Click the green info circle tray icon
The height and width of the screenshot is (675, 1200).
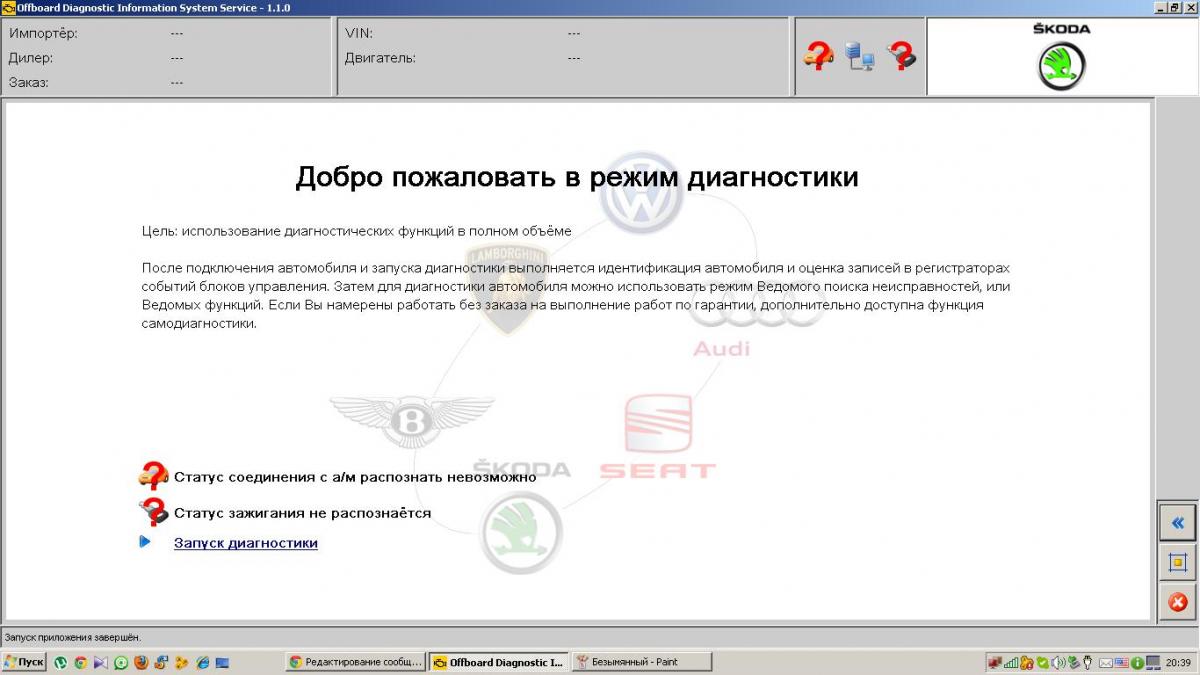1137,663
